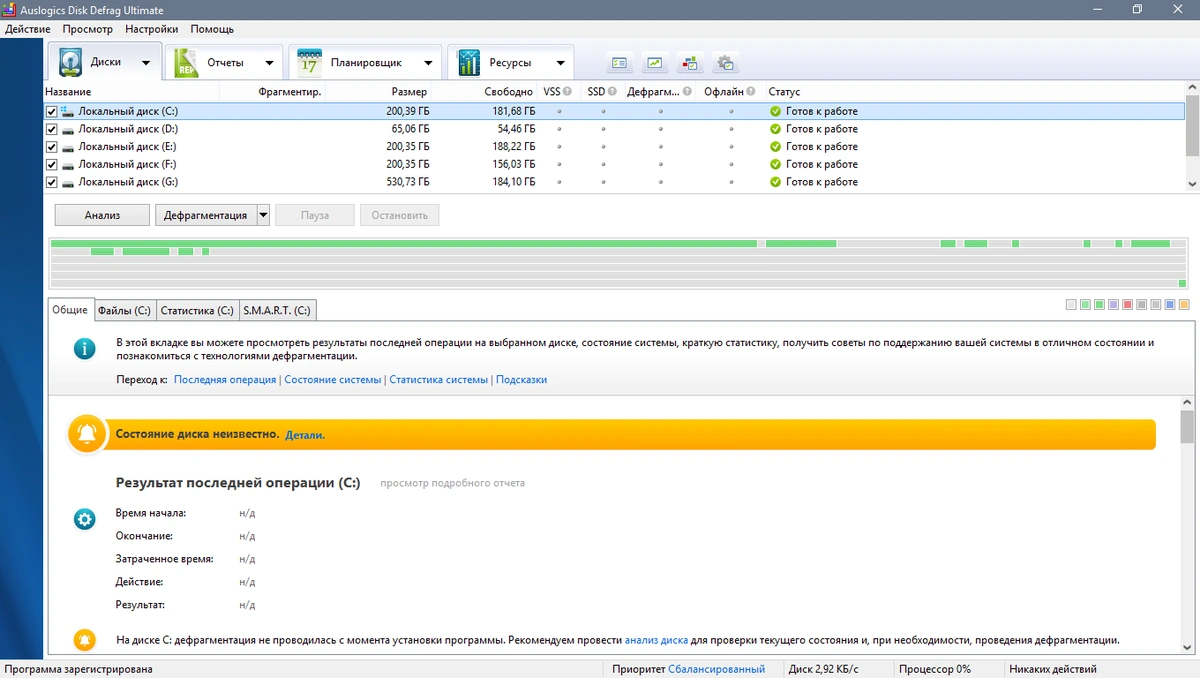Follow the Последняя операция link
The height and width of the screenshot is (678, 1200).
coord(225,380)
